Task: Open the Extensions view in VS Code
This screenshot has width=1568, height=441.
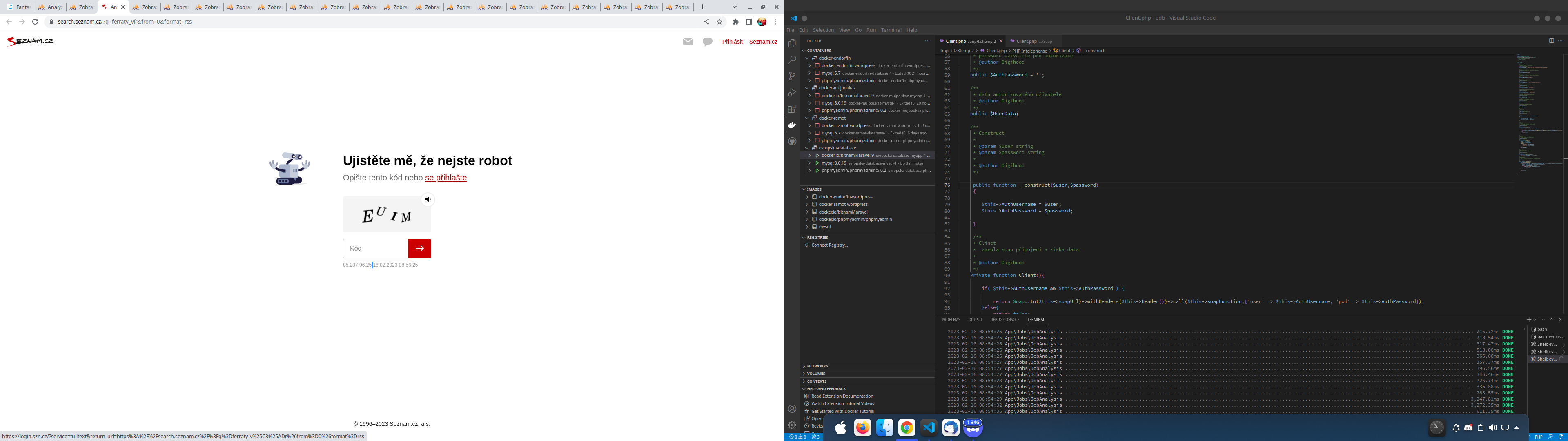Action: click(792, 109)
